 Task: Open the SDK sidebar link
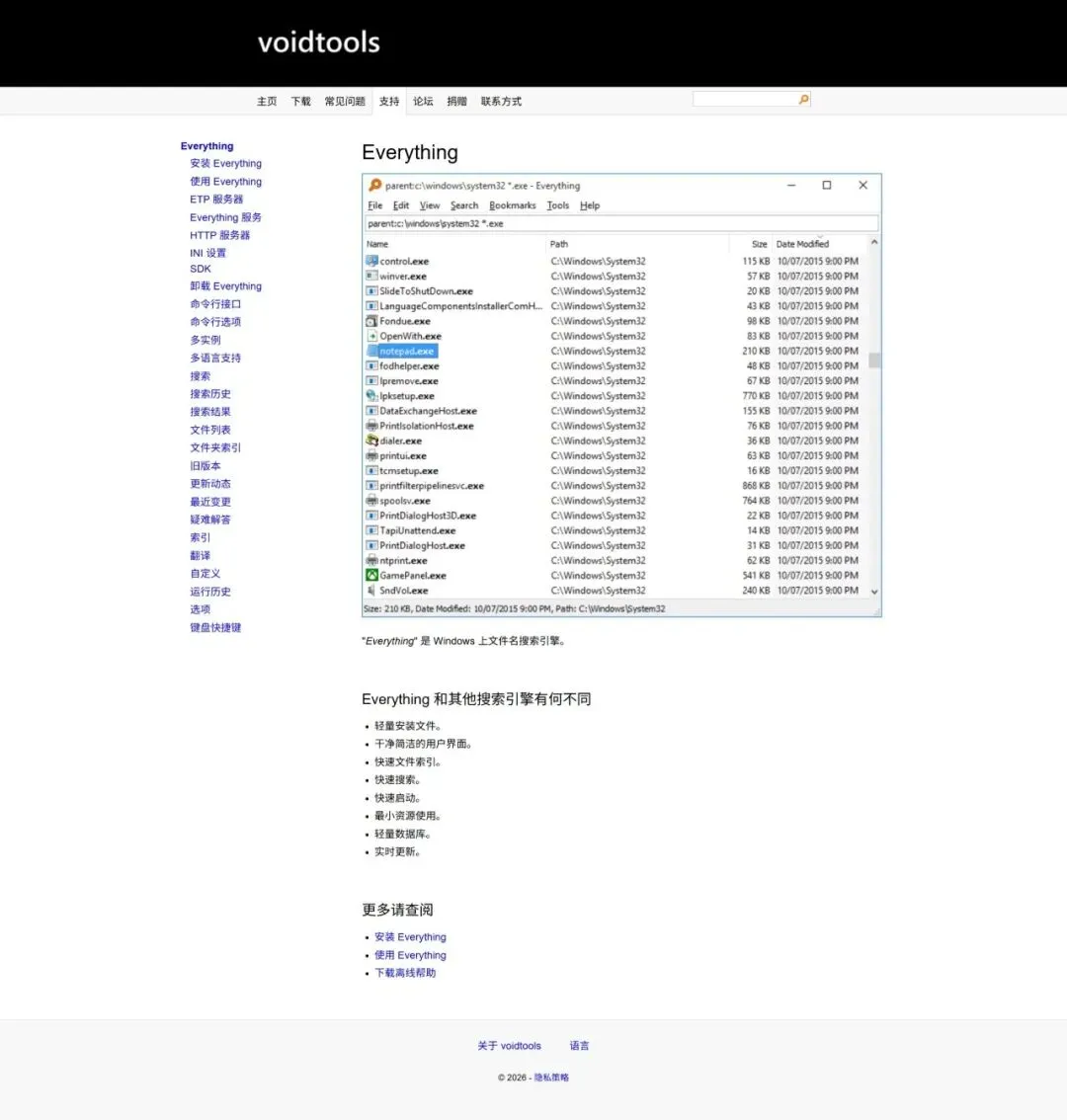pos(201,269)
